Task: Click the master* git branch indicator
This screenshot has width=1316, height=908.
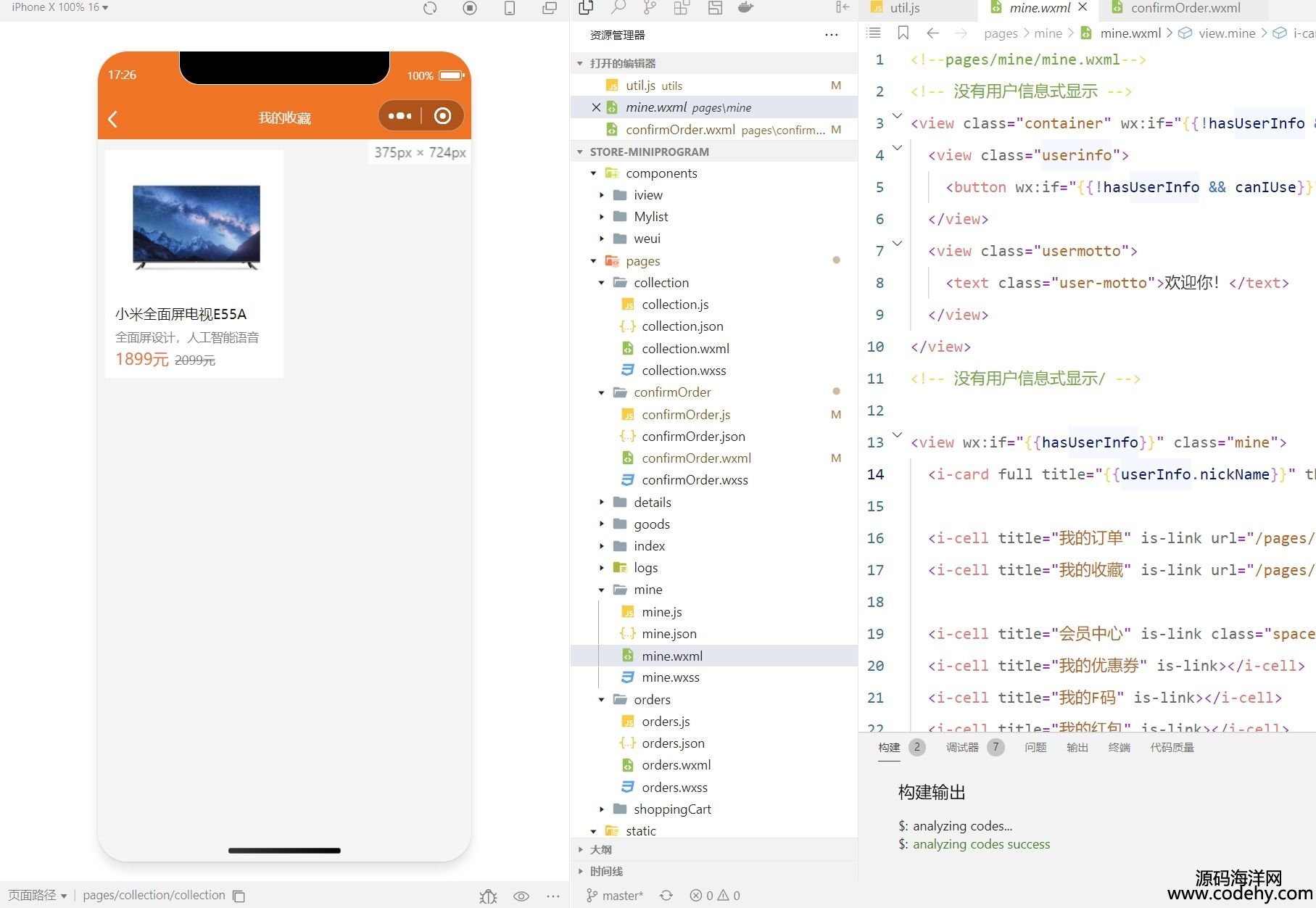Action: pyautogui.click(x=615, y=896)
